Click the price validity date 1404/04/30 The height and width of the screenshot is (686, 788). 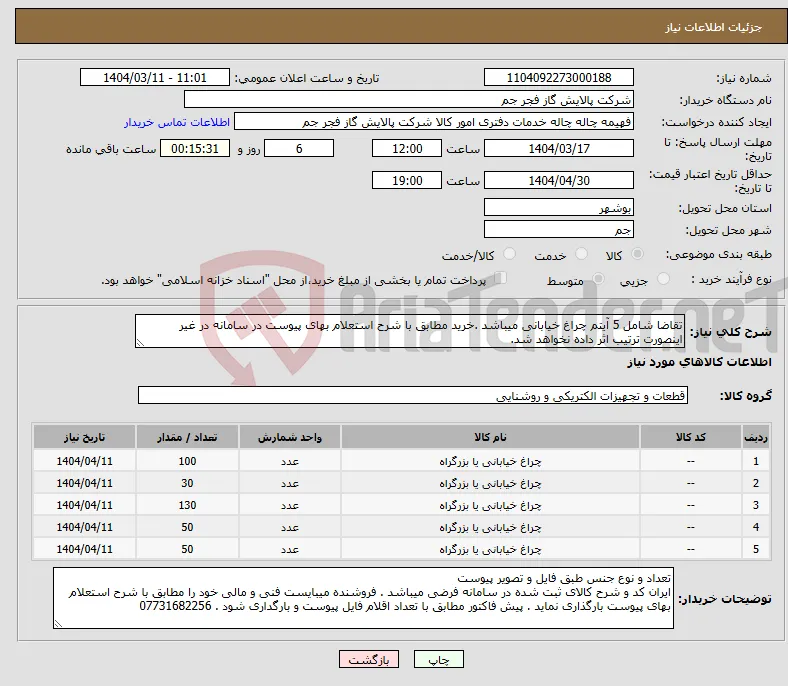click(558, 180)
